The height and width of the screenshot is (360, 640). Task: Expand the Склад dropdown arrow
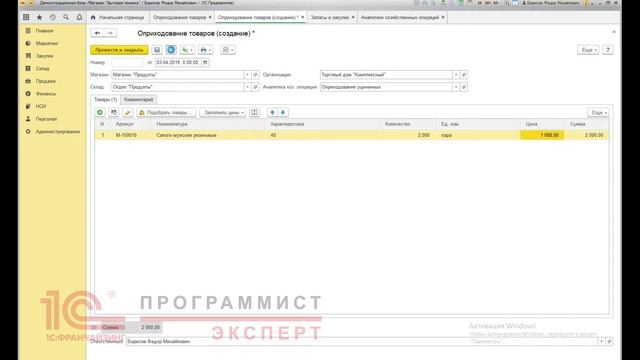[x=247, y=87]
